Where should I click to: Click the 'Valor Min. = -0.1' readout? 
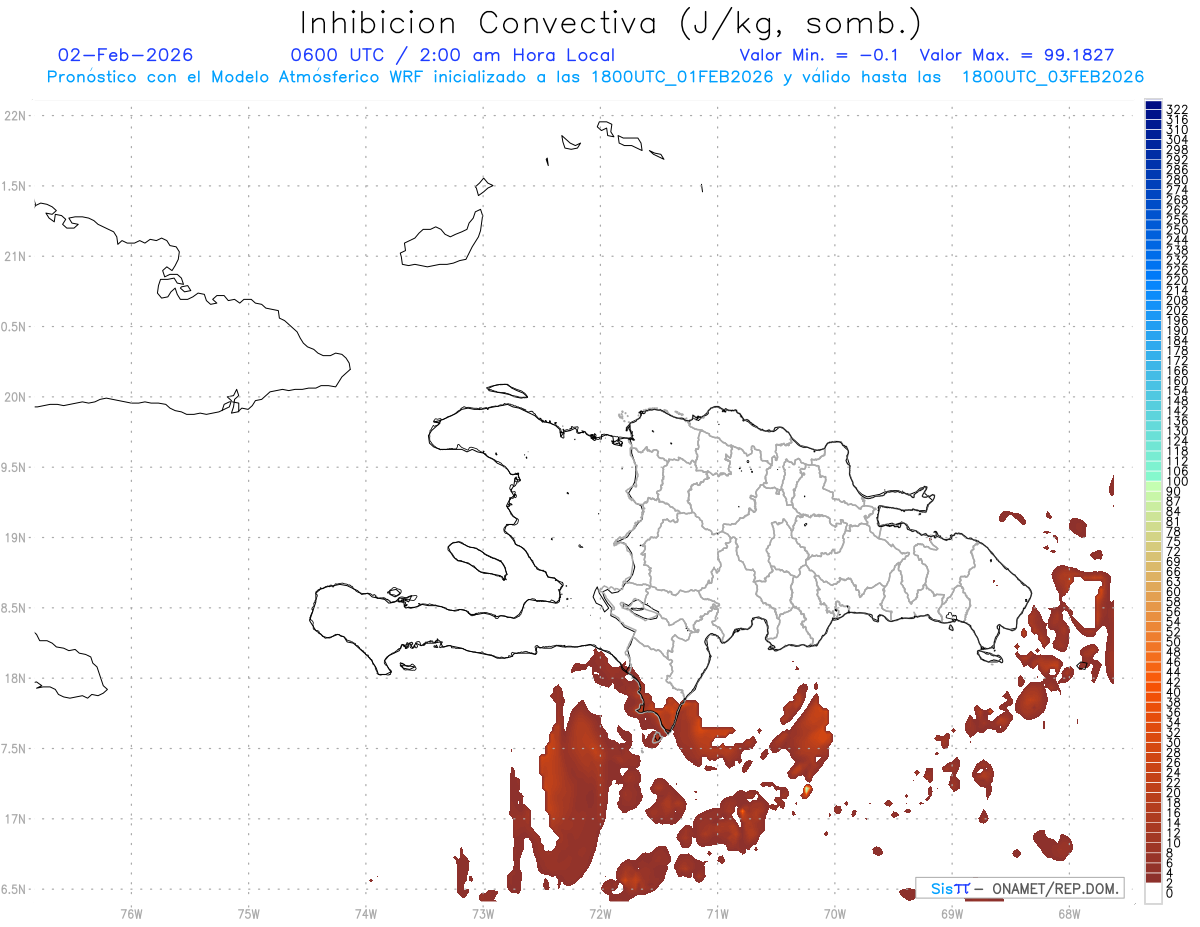tap(820, 55)
